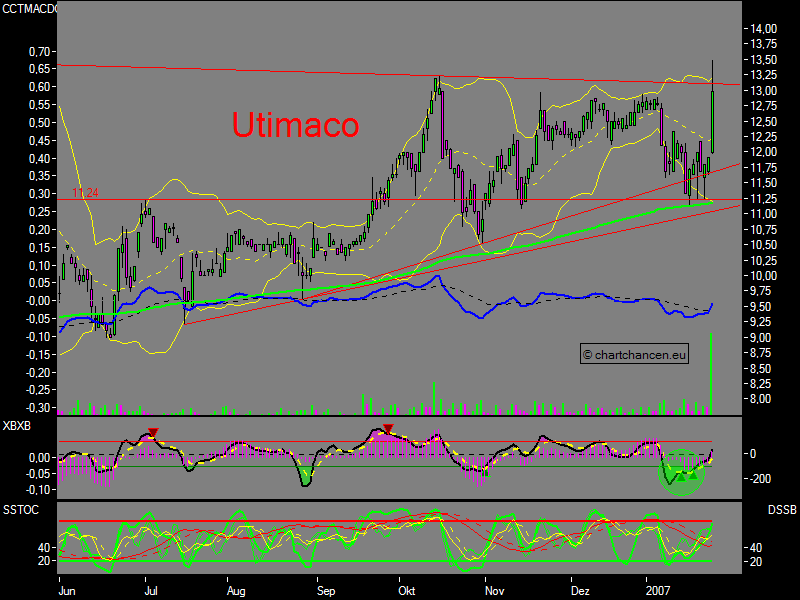Viewport: 800px width, 600px height.
Task: Click the Utimaco chart title
Action: pos(295,125)
